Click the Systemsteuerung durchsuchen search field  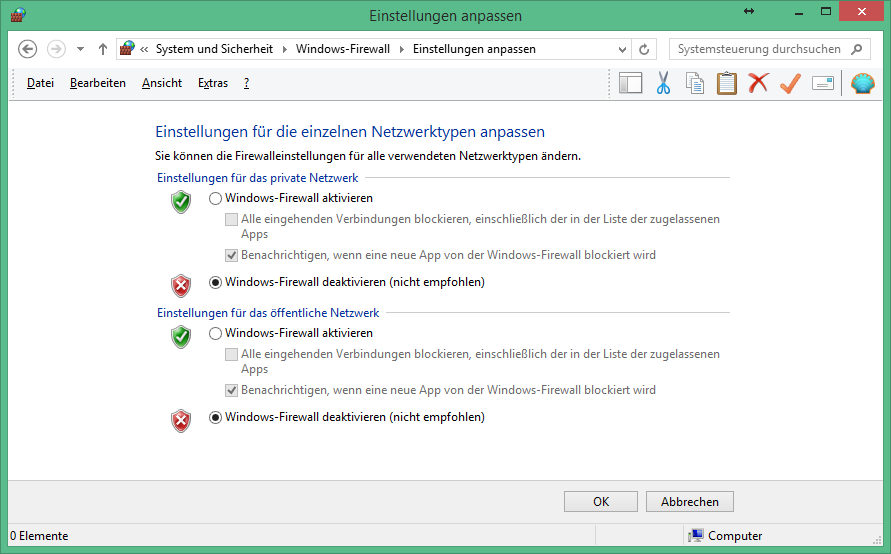pos(760,49)
